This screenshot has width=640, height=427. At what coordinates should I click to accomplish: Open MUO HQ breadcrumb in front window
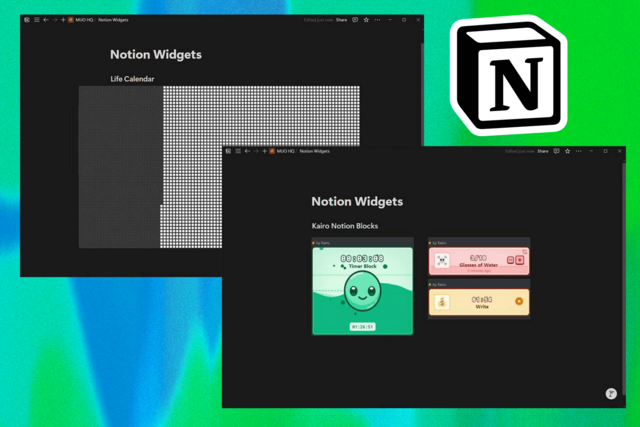282,151
